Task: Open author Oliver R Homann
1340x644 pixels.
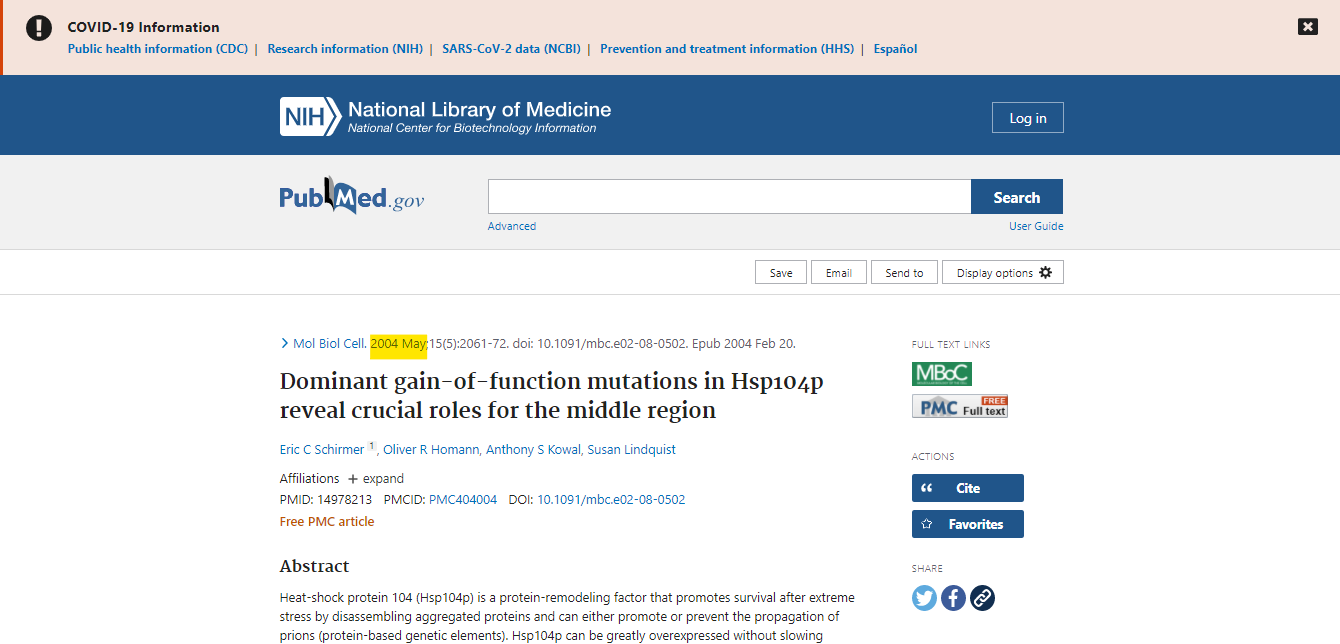Action: (x=431, y=450)
